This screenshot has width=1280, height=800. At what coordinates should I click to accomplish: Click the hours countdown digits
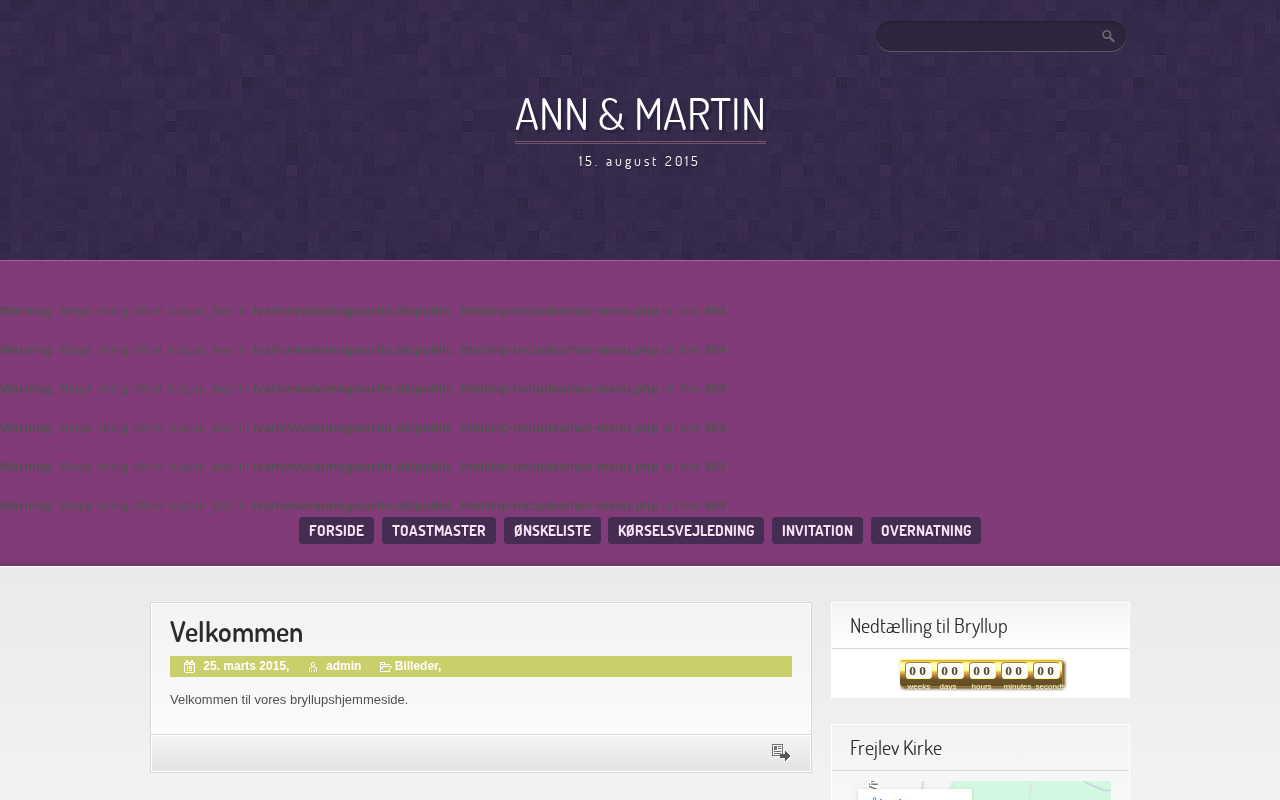[982, 671]
